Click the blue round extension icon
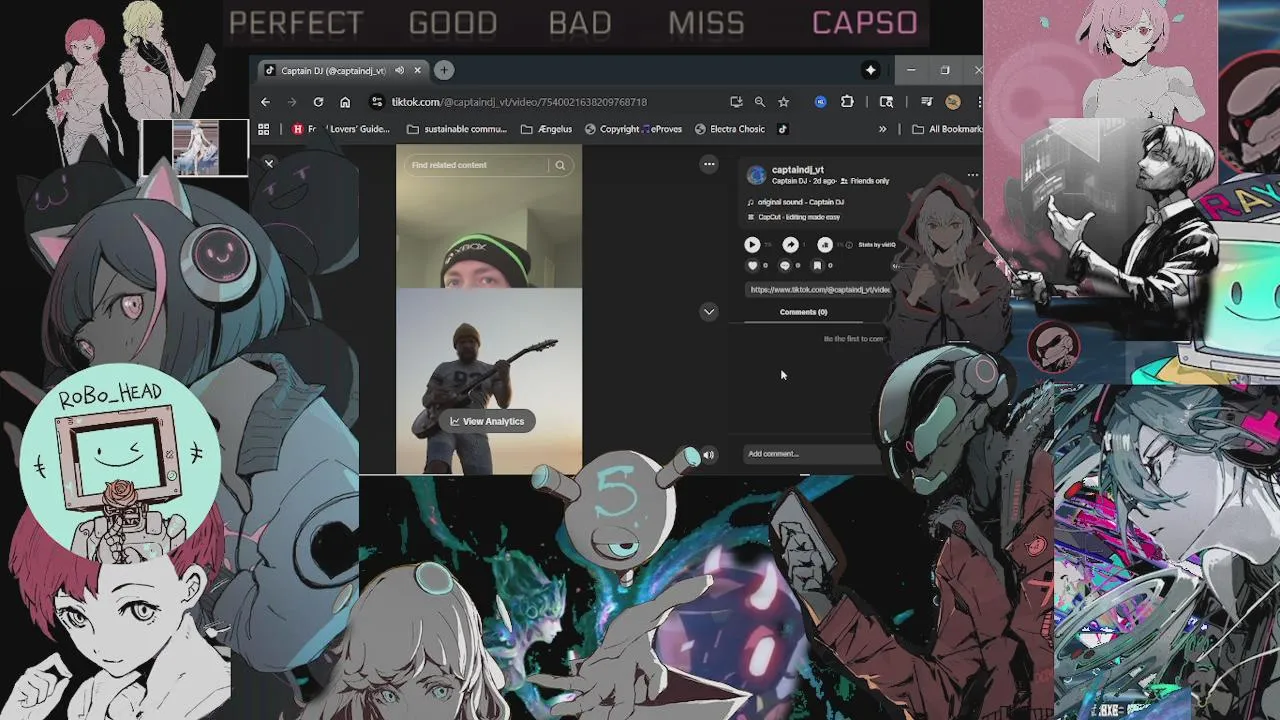The width and height of the screenshot is (1280, 720). click(x=821, y=102)
